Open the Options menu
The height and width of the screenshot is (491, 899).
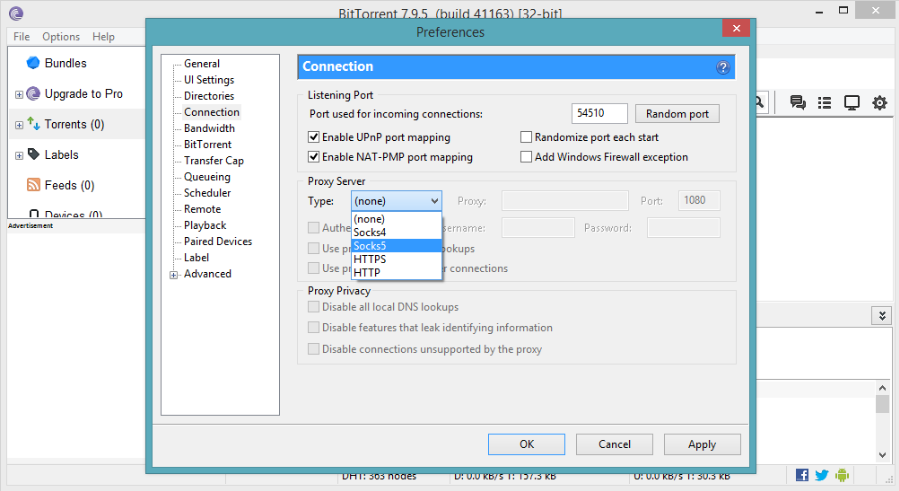click(61, 37)
